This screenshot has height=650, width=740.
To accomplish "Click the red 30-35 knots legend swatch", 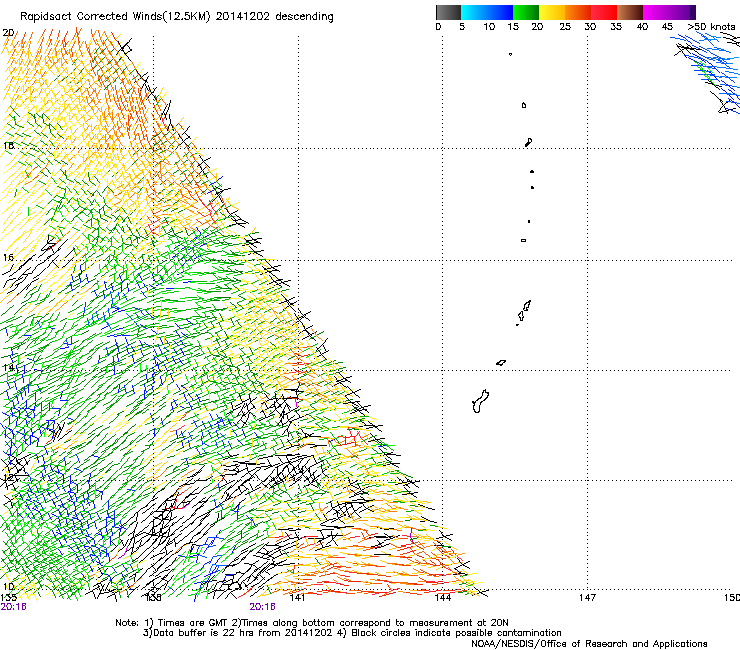I will click(604, 12).
